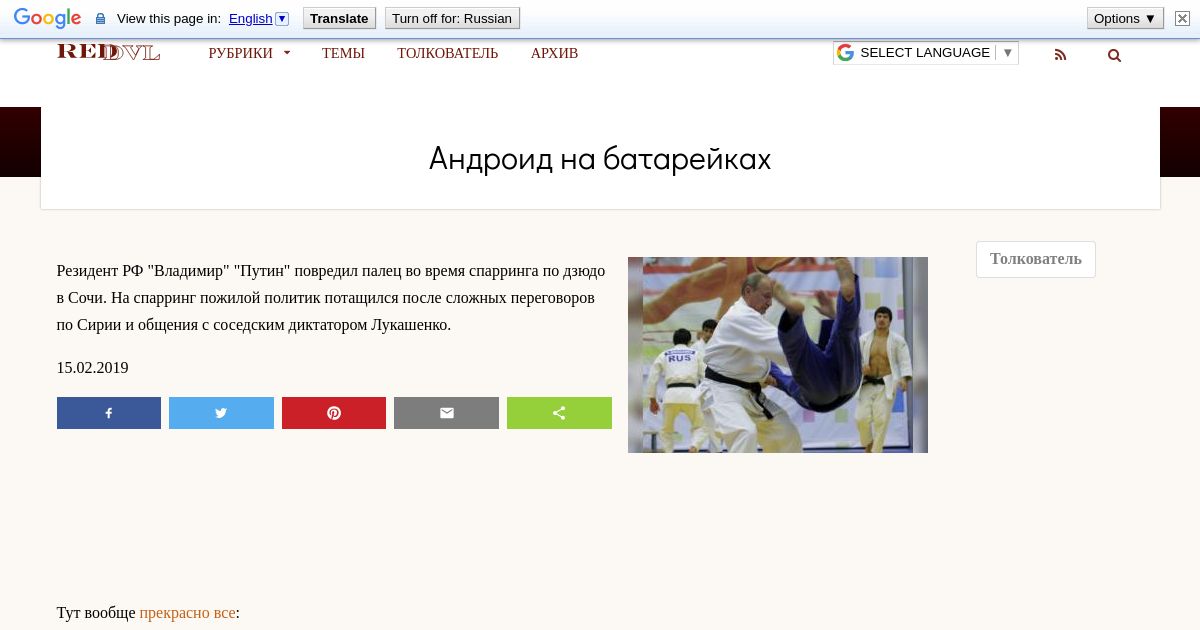The height and width of the screenshot is (630, 1200).
Task: Click the Google logo in translate bar
Action: click(x=47, y=18)
